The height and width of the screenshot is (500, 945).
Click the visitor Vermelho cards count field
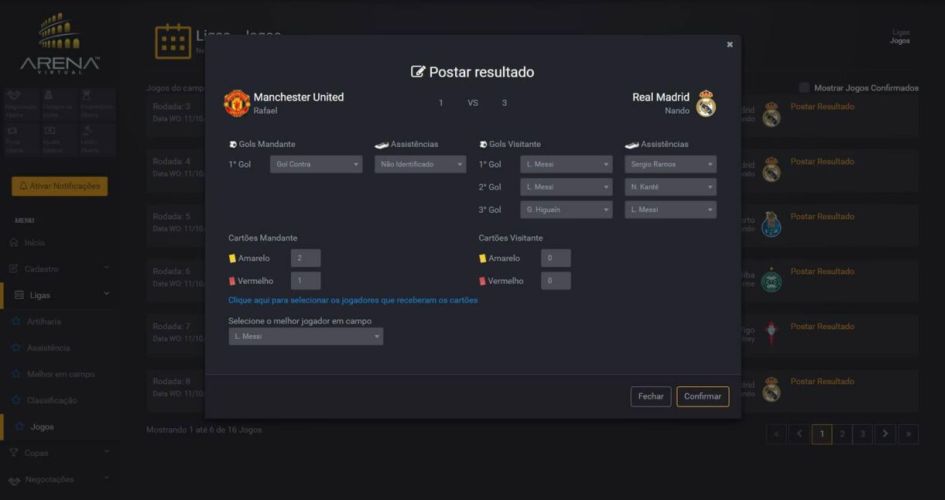pos(556,281)
